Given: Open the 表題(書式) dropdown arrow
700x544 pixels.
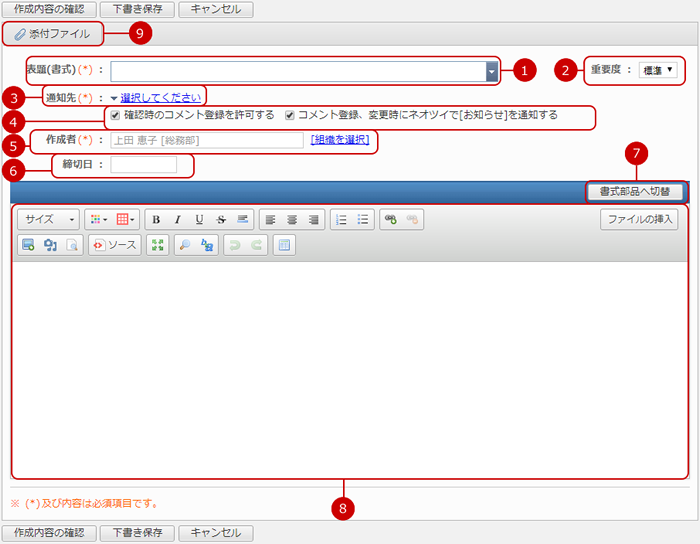Looking at the screenshot, I should 491,71.
